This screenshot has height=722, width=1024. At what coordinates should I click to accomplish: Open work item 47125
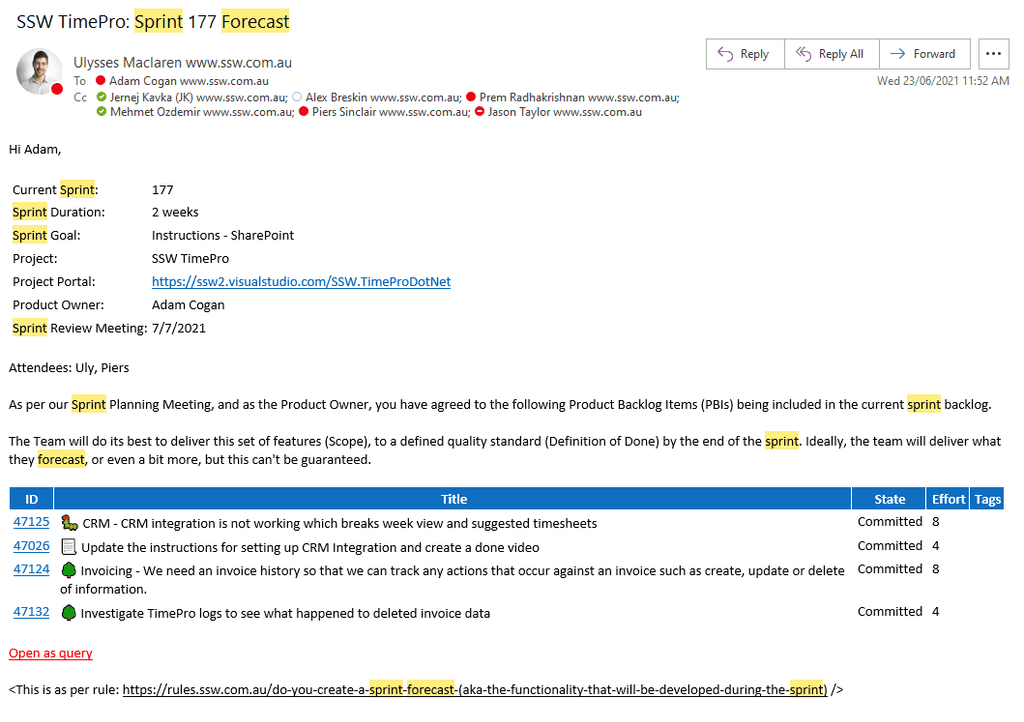click(31, 521)
